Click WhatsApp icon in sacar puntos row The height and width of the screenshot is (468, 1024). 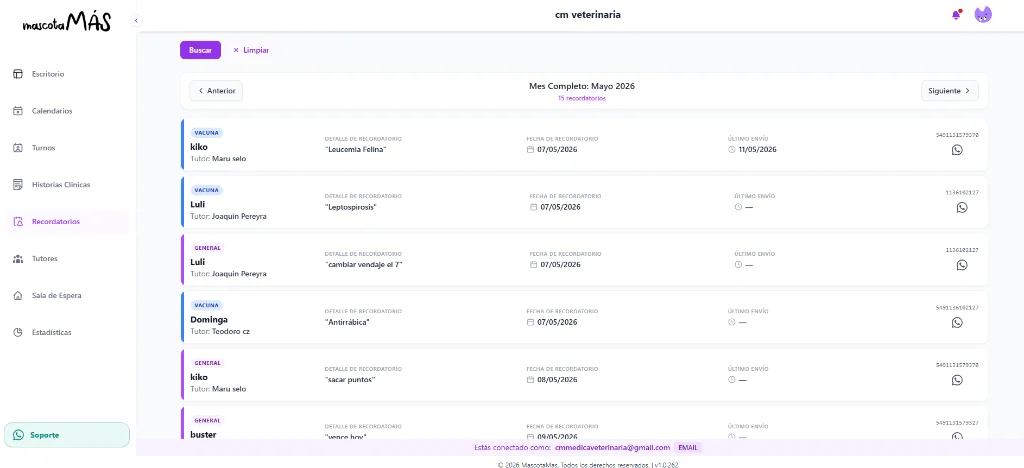tap(957, 380)
